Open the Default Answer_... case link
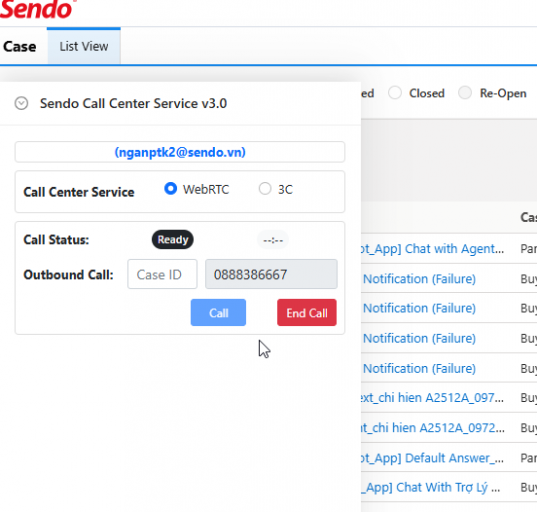 (x=432, y=458)
